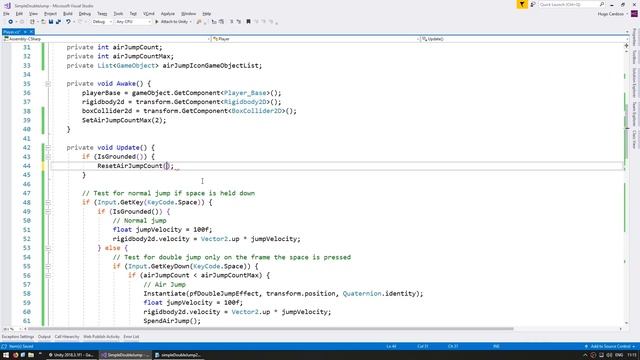Click the New Project toolbar icon
This screenshot has width=640, height=360.
32,22
